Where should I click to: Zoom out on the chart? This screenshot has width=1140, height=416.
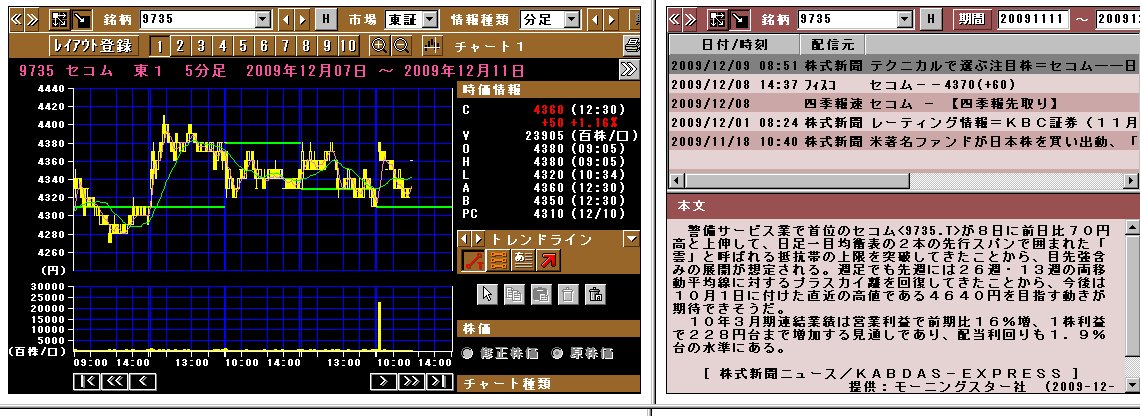click(x=401, y=46)
